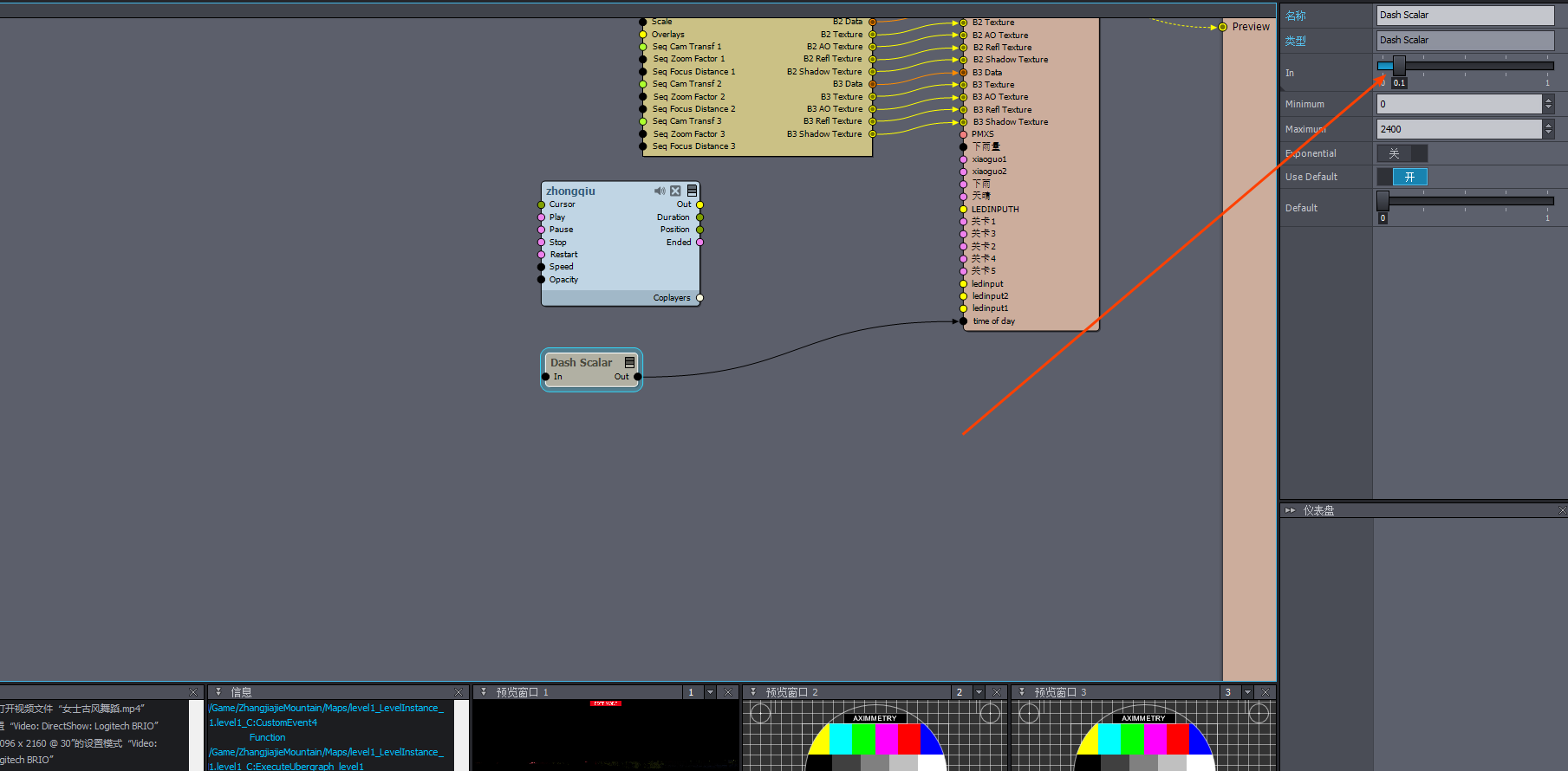Screen dimensions: 1568x771
Task: Click the zhongqiu node Out pin
Action: pyautogui.click(x=699, y=204)
